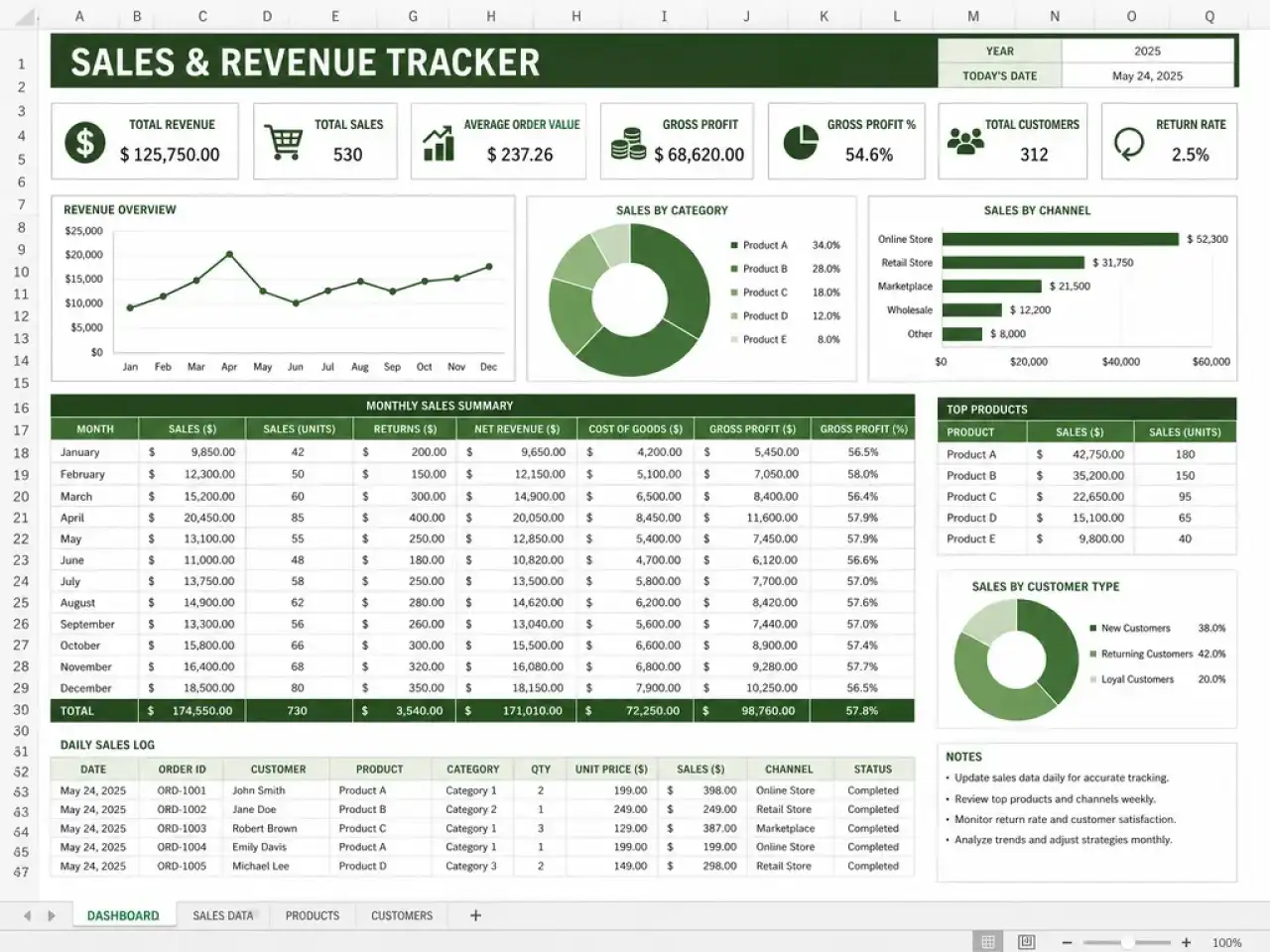Screen dimensions: 1270x952
Task: Switch to Page Layout view in status bar
Action: click(x=1027, y=941)
